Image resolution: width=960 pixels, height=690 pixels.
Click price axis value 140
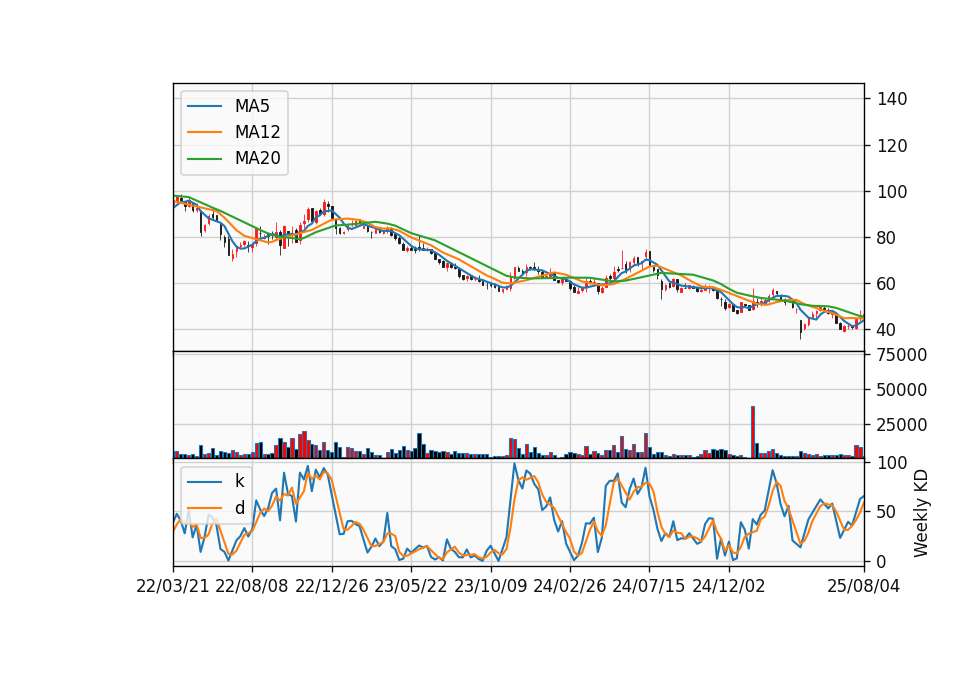pos(892,99)
